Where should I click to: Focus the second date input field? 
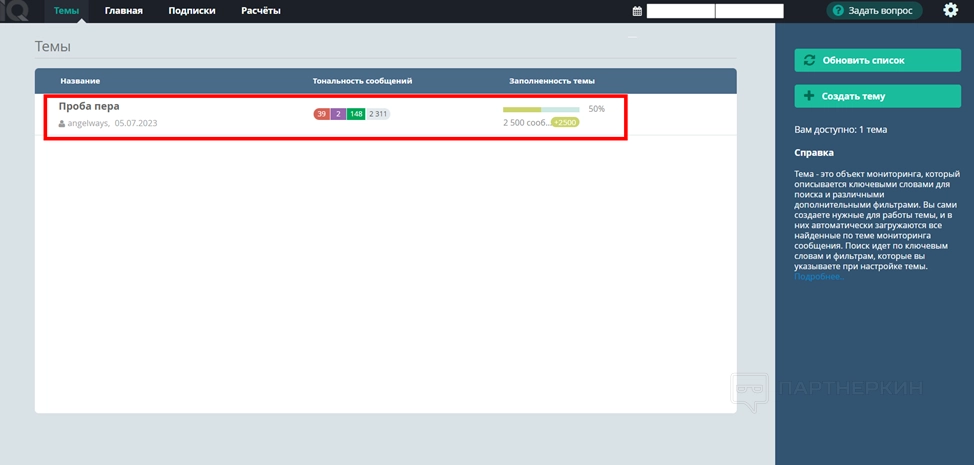(750, 11)
